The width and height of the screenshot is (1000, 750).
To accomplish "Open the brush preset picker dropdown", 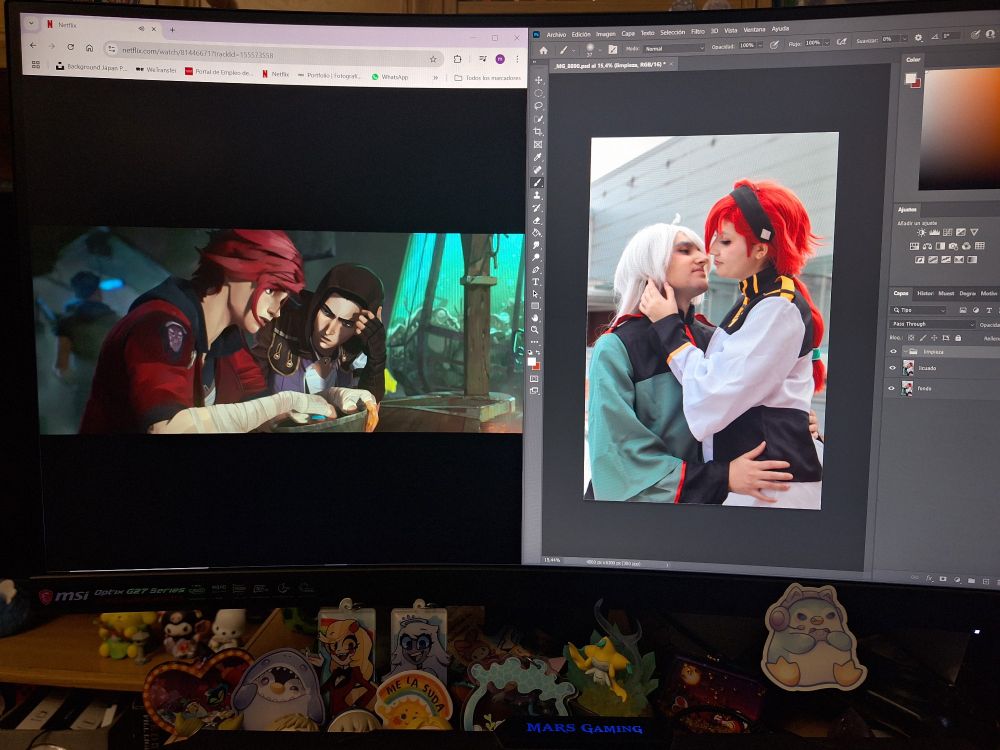I will click(600, 49).
